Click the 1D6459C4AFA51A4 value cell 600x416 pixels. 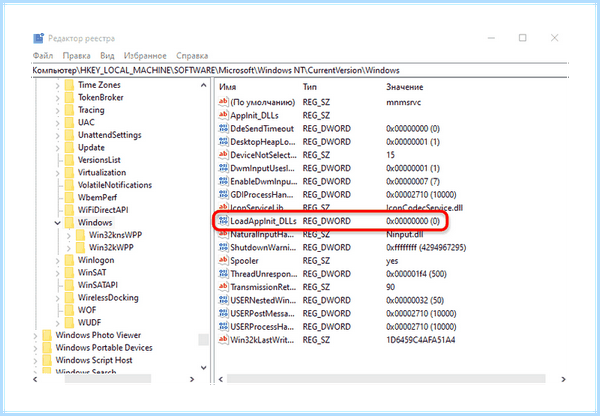(x=421, y=340)
